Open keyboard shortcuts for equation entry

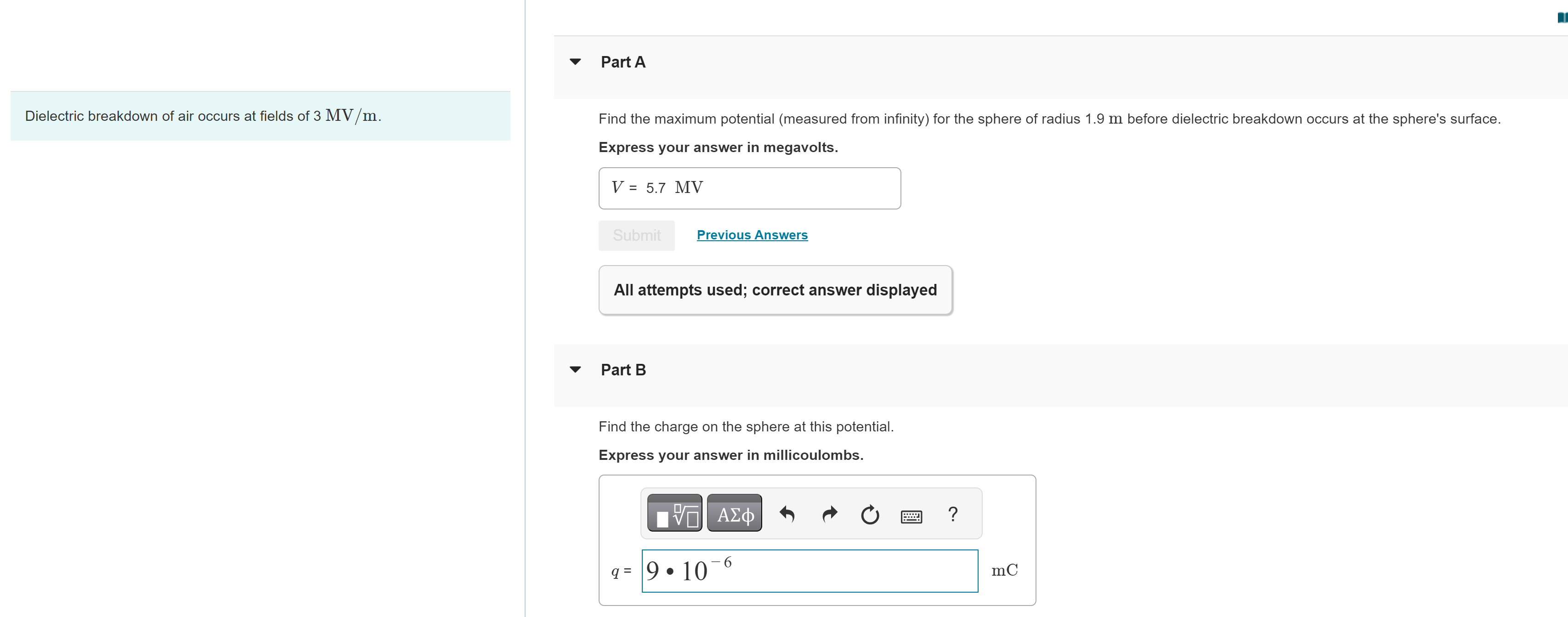[910, 516]
